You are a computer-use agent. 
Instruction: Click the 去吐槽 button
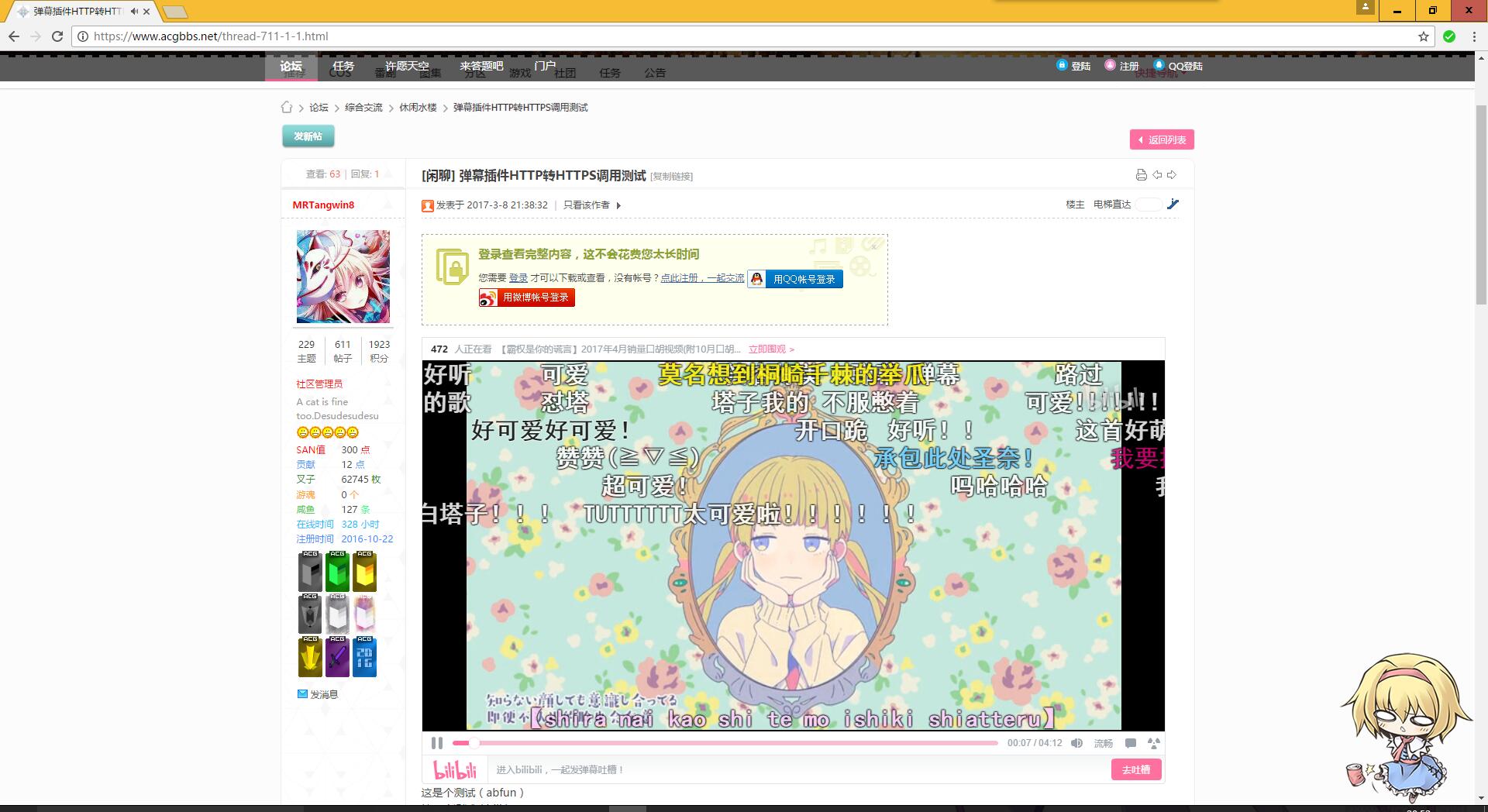pos(1136,769)
